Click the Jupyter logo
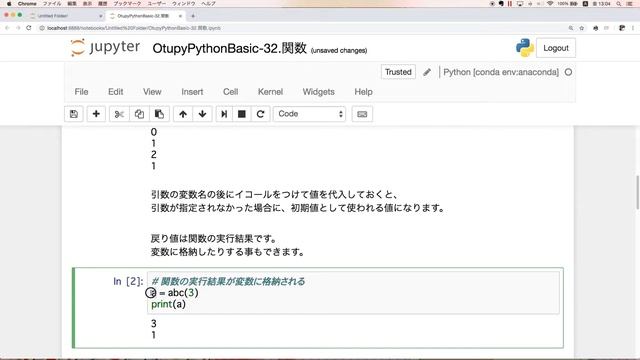 [x=105, y=47]
